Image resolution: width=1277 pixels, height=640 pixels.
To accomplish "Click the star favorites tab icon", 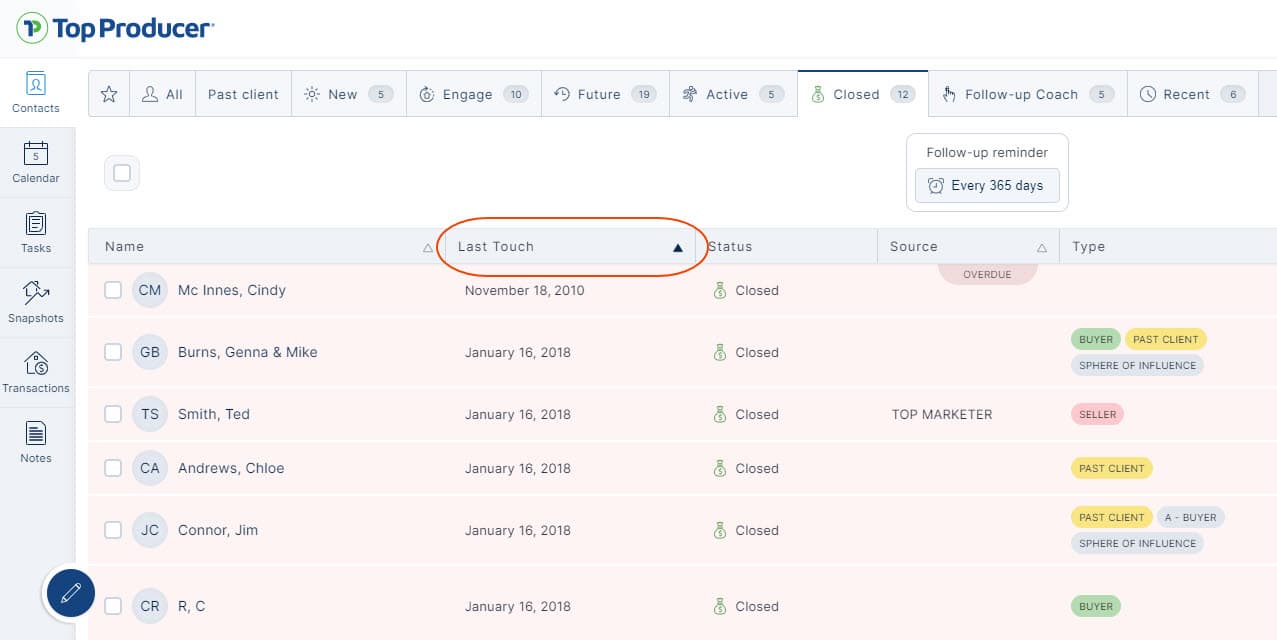I will pyautogui.click(x=109, y=94).
